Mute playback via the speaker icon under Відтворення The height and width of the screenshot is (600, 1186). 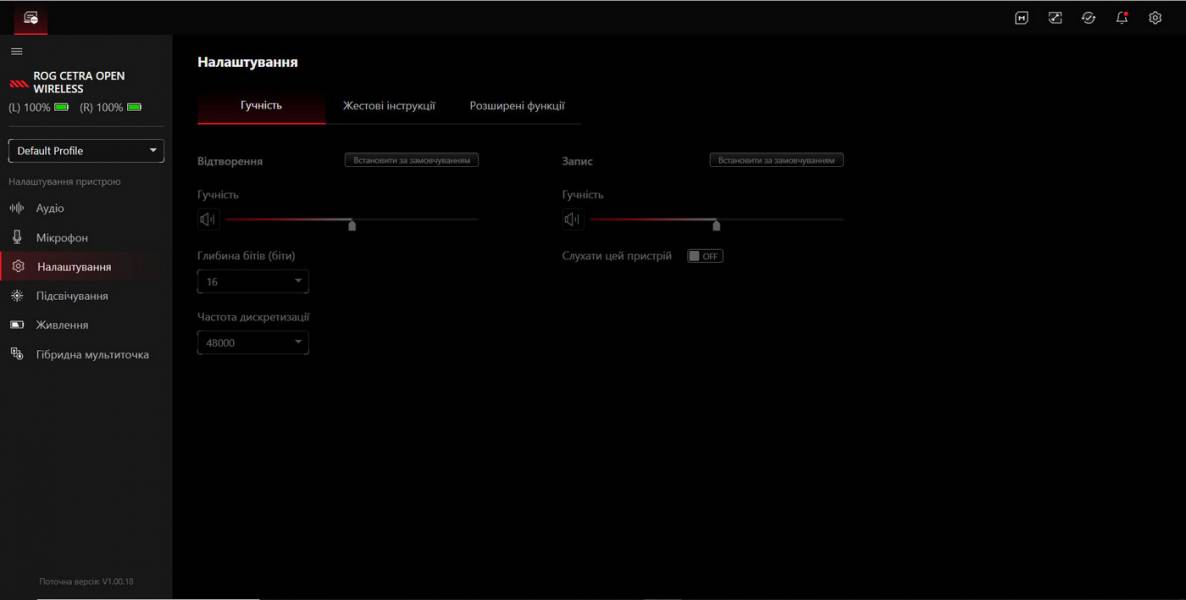[207, 220]
